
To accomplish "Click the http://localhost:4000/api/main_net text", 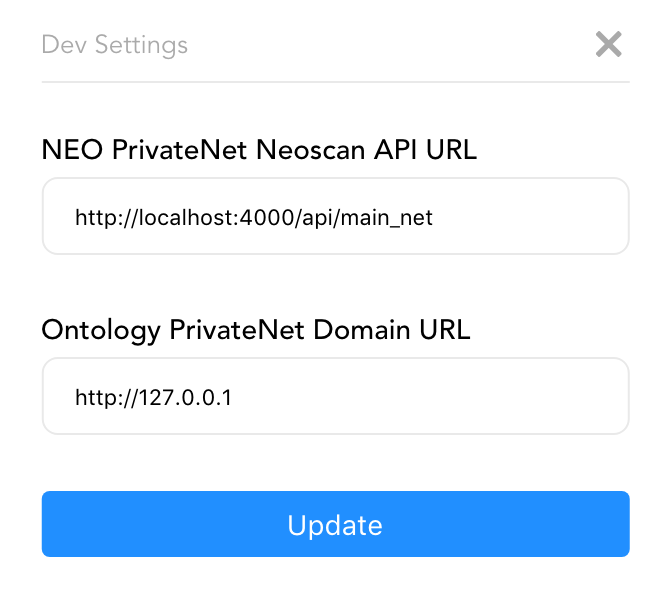I will pyautogui.click(x=253, y=217).
